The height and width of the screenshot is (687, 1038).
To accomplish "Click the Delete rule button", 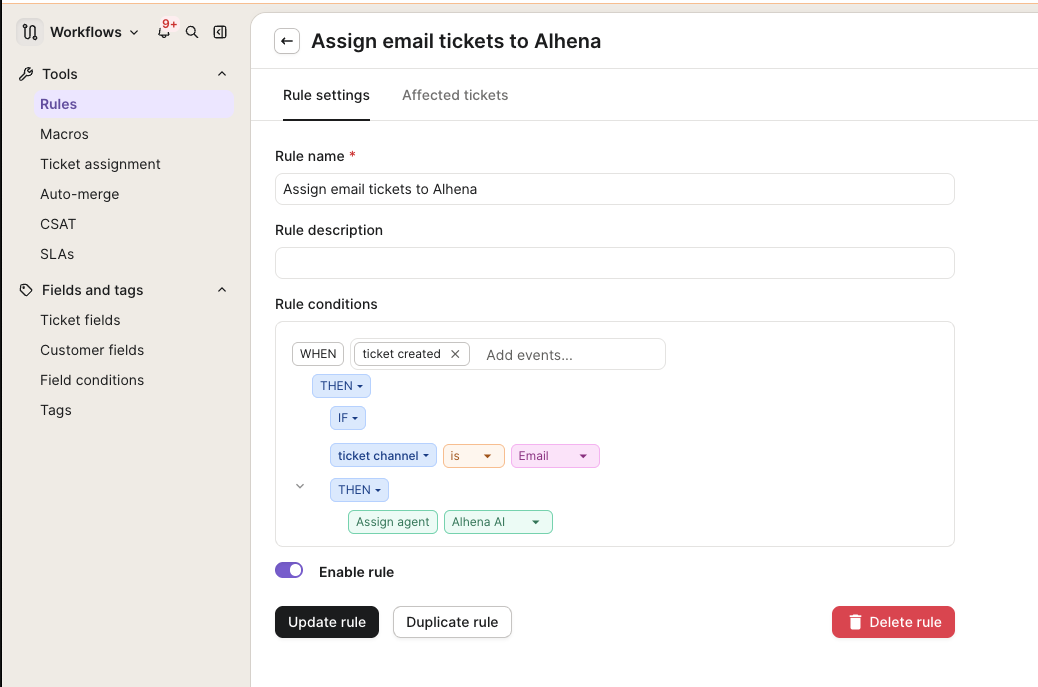I will (x=893, y=622).
